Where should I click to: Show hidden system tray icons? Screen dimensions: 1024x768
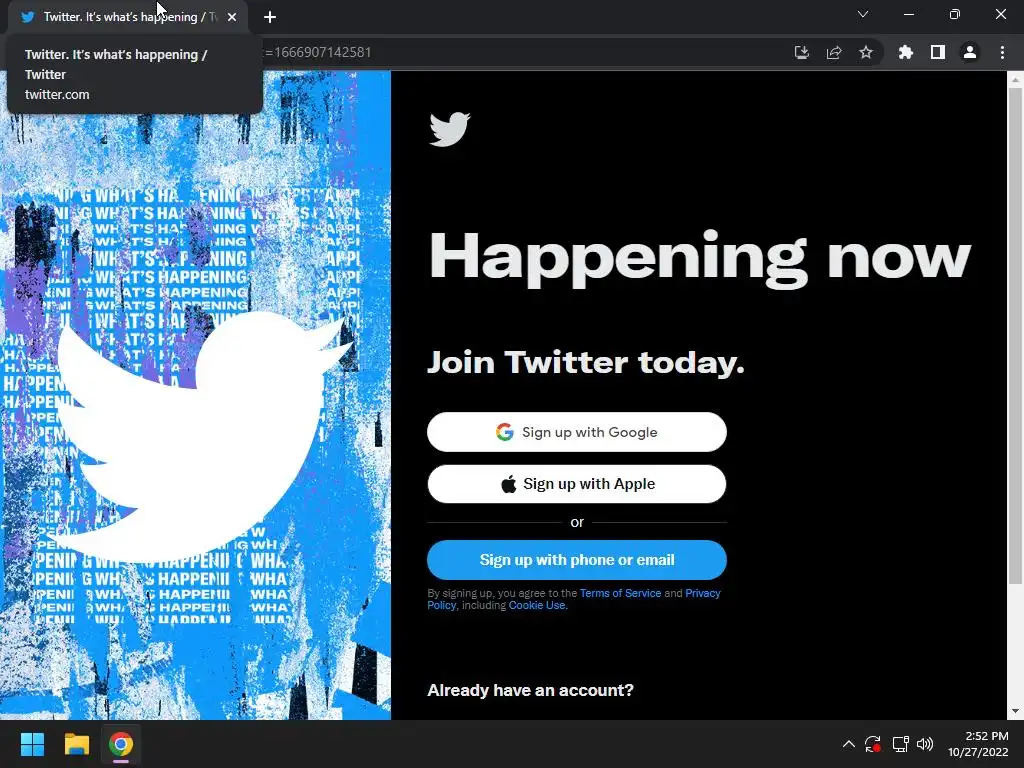click(x=848, y=744)
